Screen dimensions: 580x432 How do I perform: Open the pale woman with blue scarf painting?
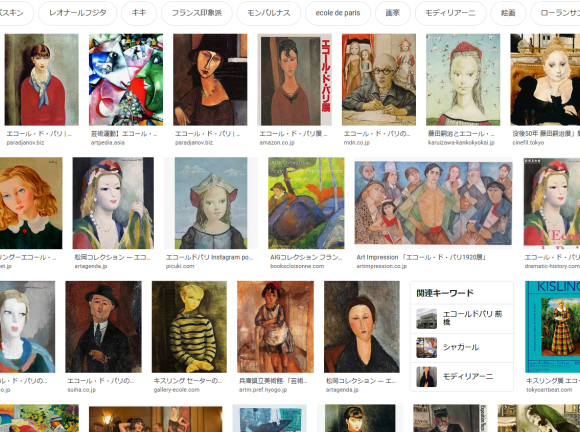27,327
